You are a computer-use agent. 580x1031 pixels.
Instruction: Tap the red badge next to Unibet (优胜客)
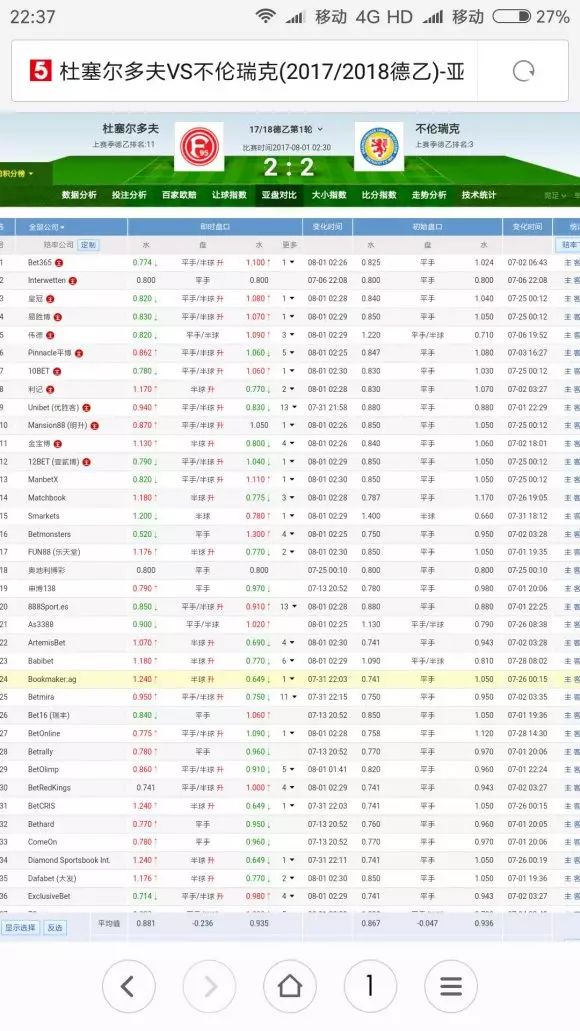[x=86, y=408]
